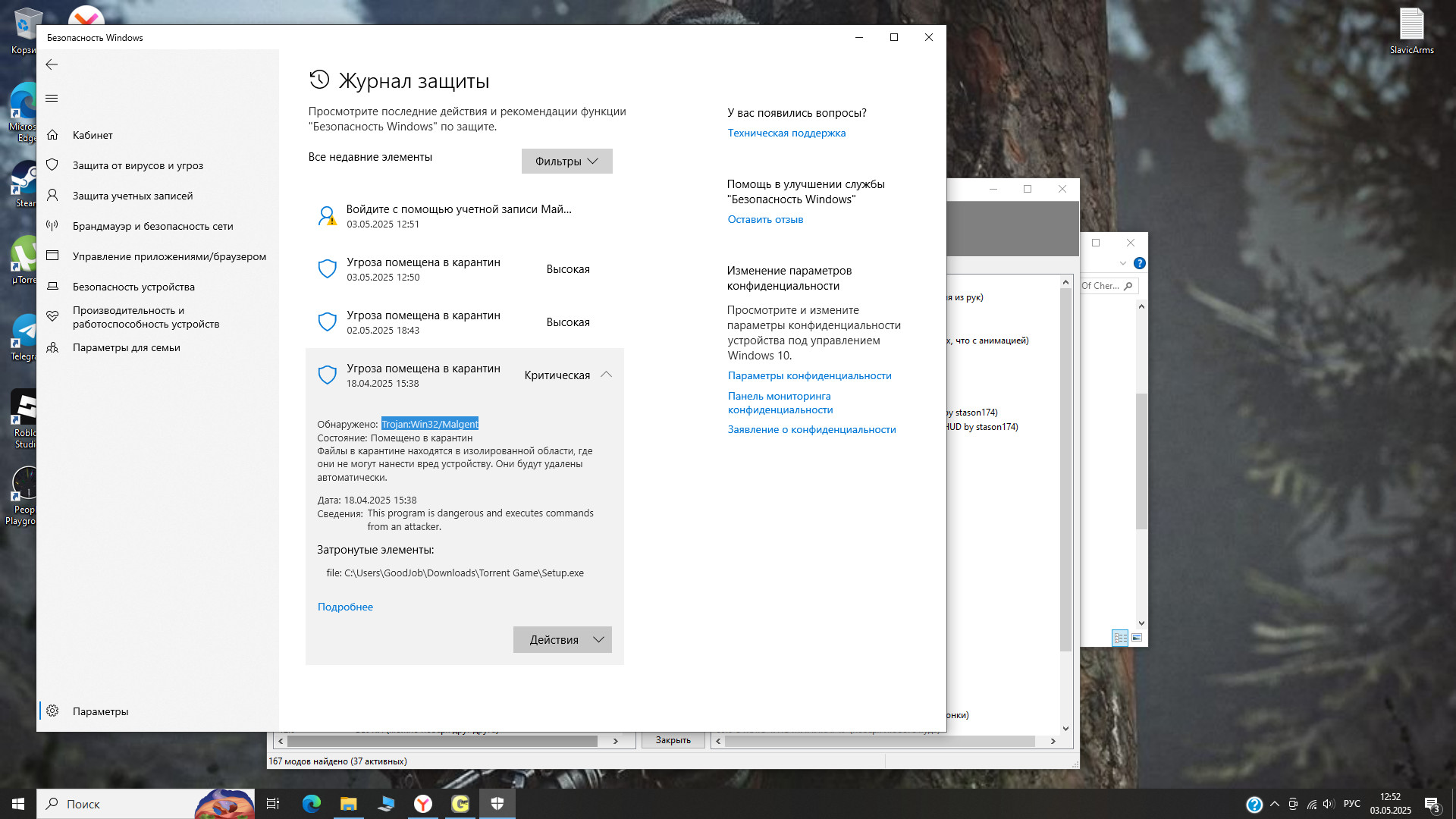Click the shield icon beside virus protection
Screen dimensions: 1456x819
click(x=52, y=165)
